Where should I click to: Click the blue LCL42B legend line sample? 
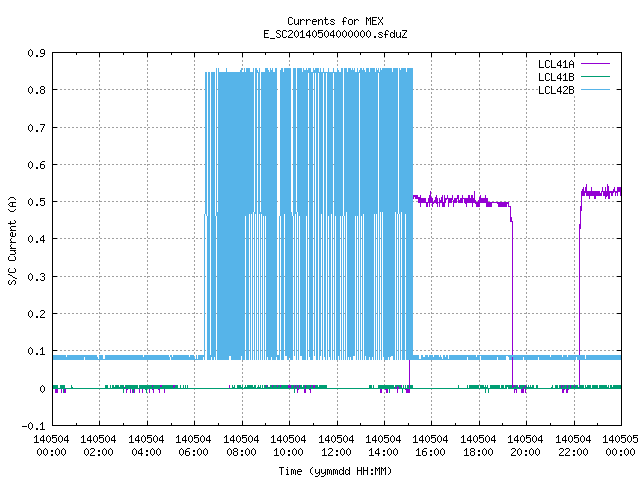[x=595, y=89]
